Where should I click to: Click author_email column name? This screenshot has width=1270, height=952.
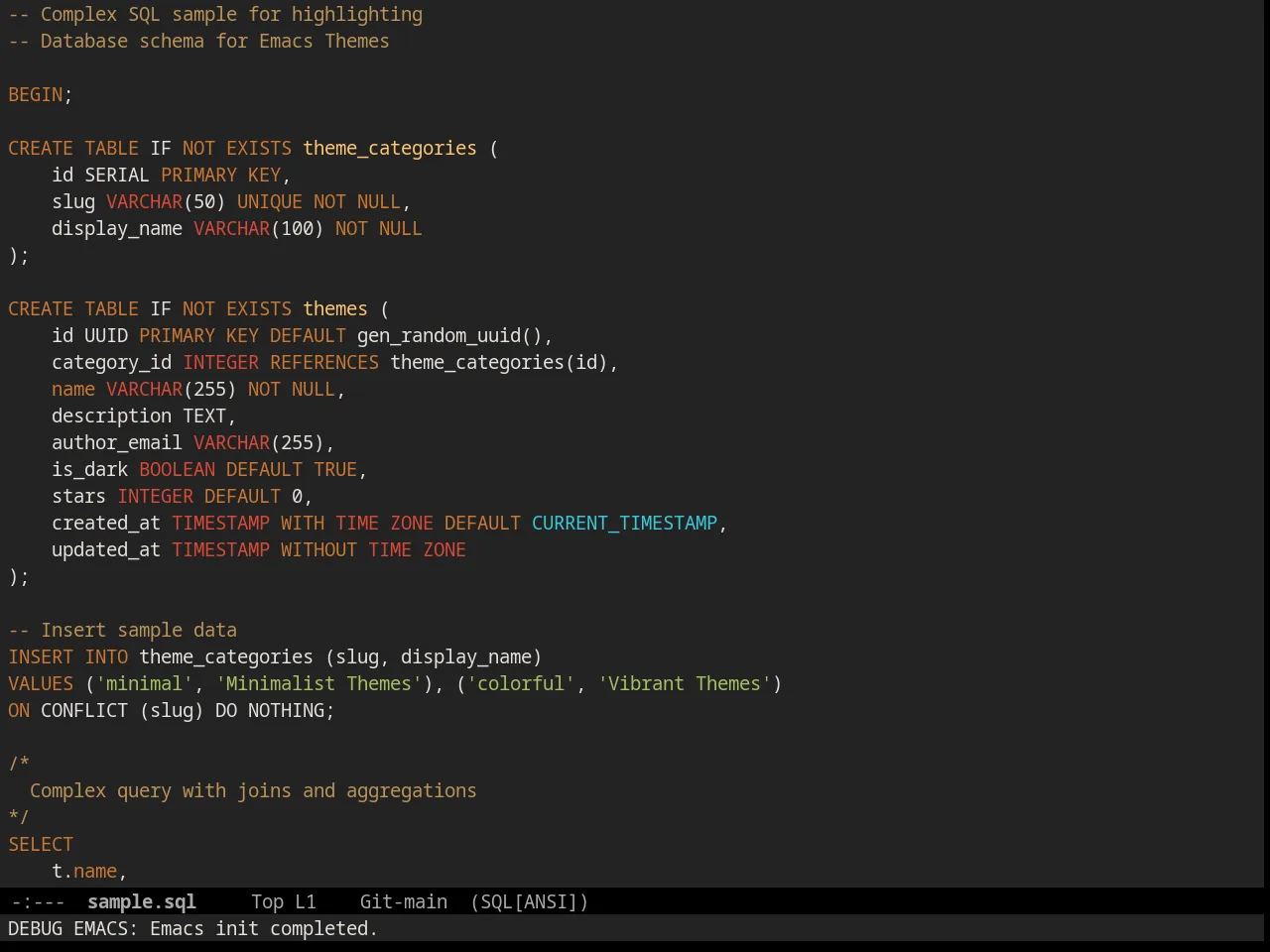(x=117, y=442)
